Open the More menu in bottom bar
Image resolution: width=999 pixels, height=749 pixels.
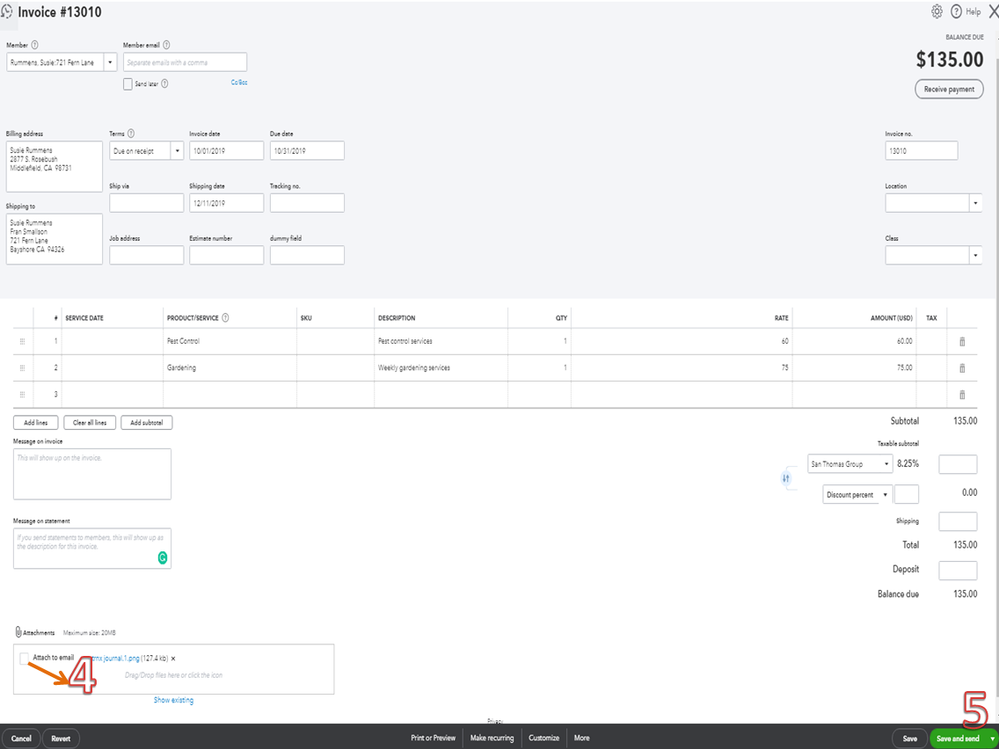[582, 738]
